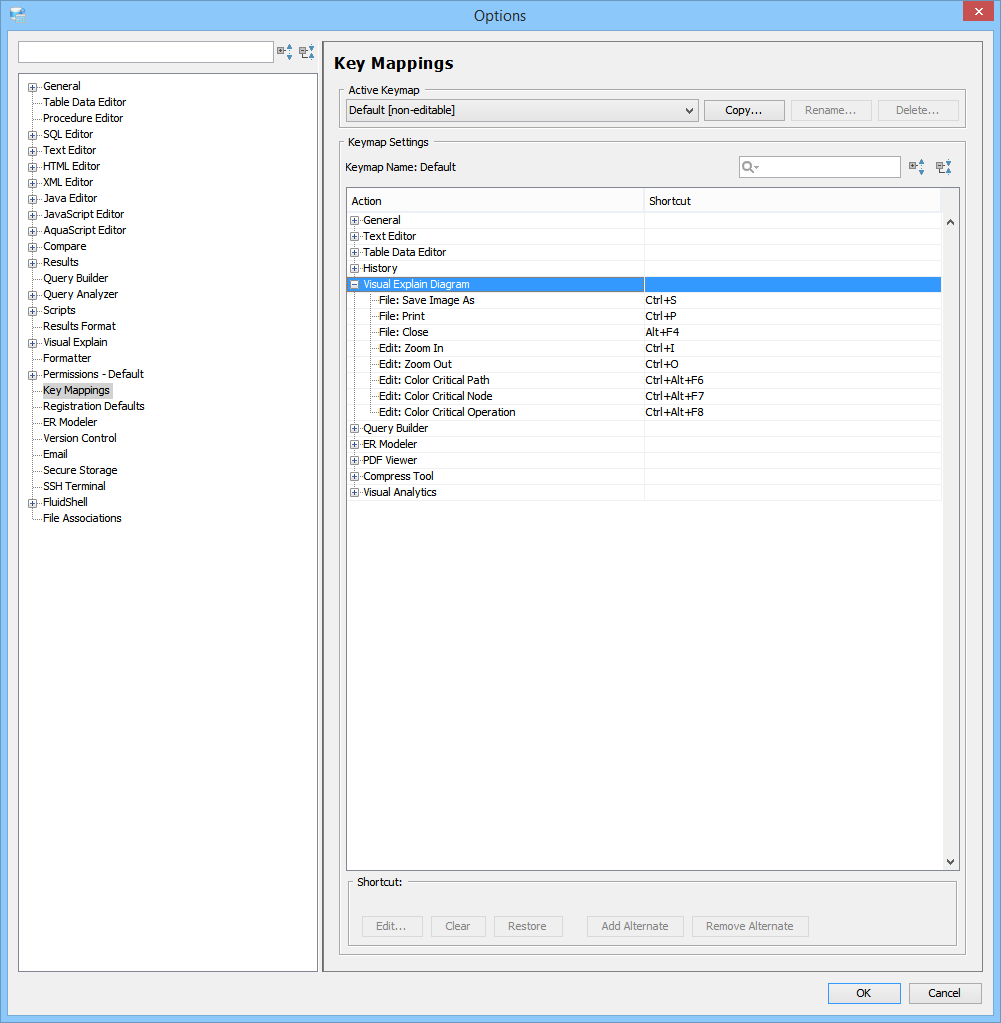Viewport: 1001px width, 1023px height.
Task: Select Table Data Editor in left tree
Action: click(84, 102)
